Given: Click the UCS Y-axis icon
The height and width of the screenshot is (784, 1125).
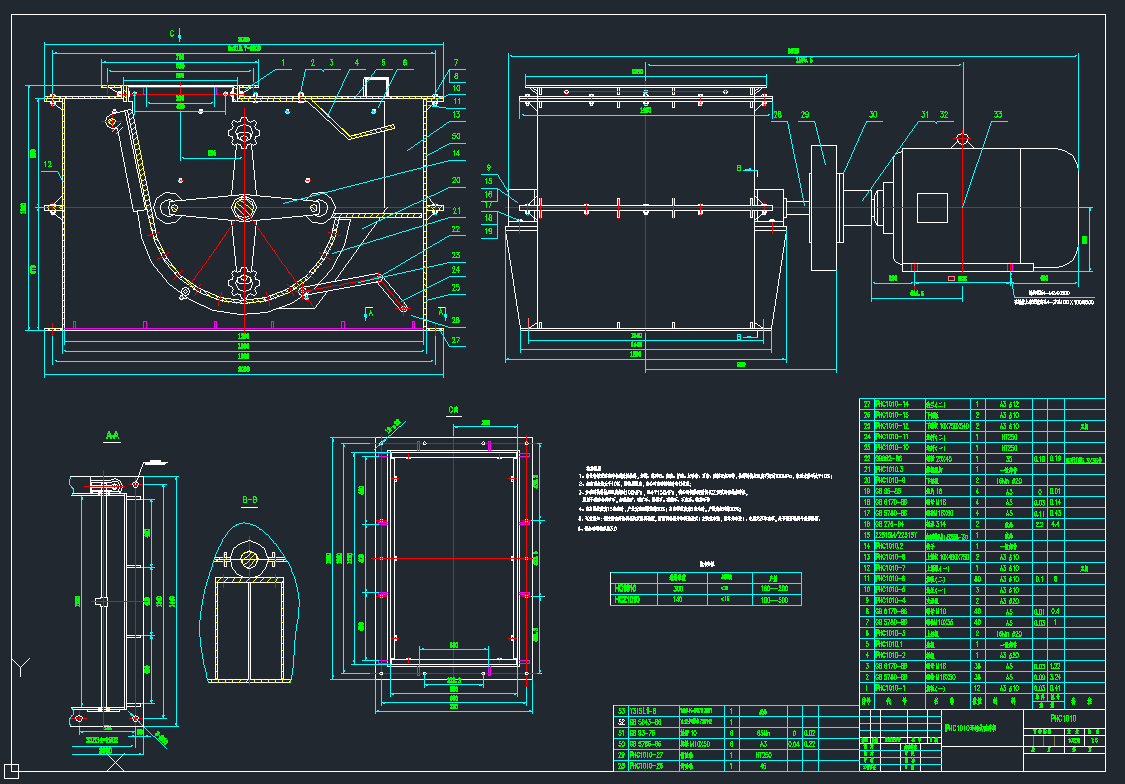Looking at the screenshot, I should (20, 666).
